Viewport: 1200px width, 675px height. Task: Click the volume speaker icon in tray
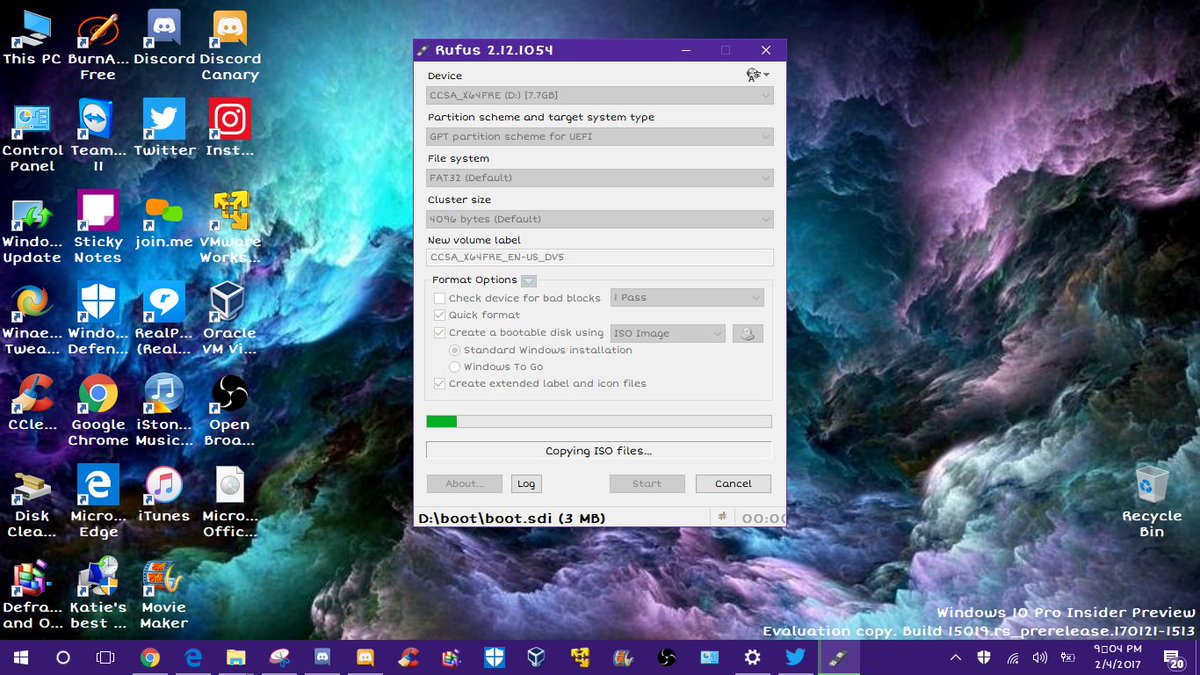[x=1040, y=657]
